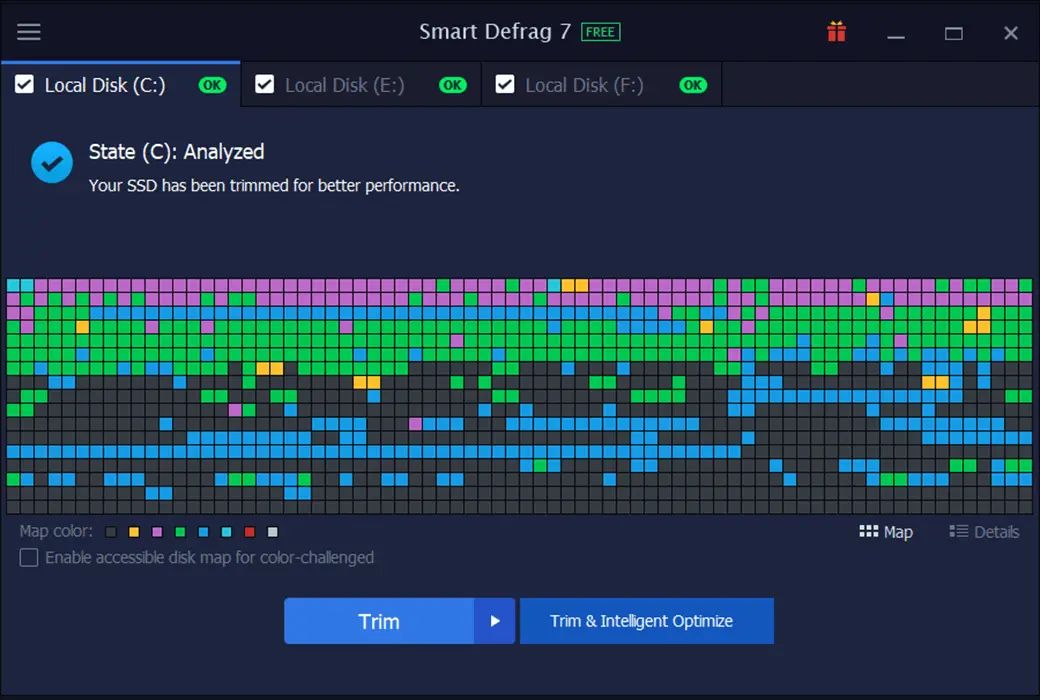Click the red gift box icon
The width and height of the screenshot is (1040, 700).
click(x=836, y=31)
